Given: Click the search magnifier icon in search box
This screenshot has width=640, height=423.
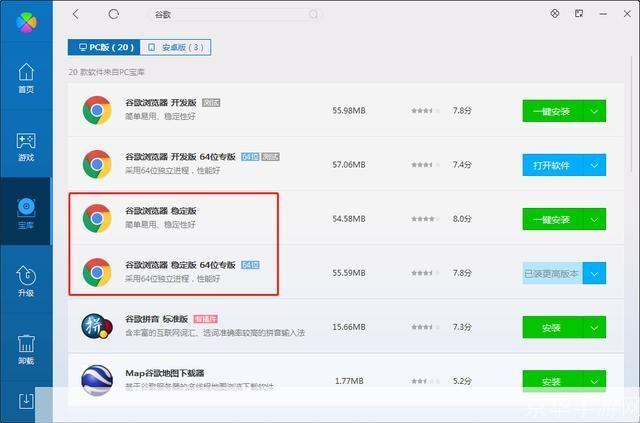Looking at the screenshot, I should 313,15.
